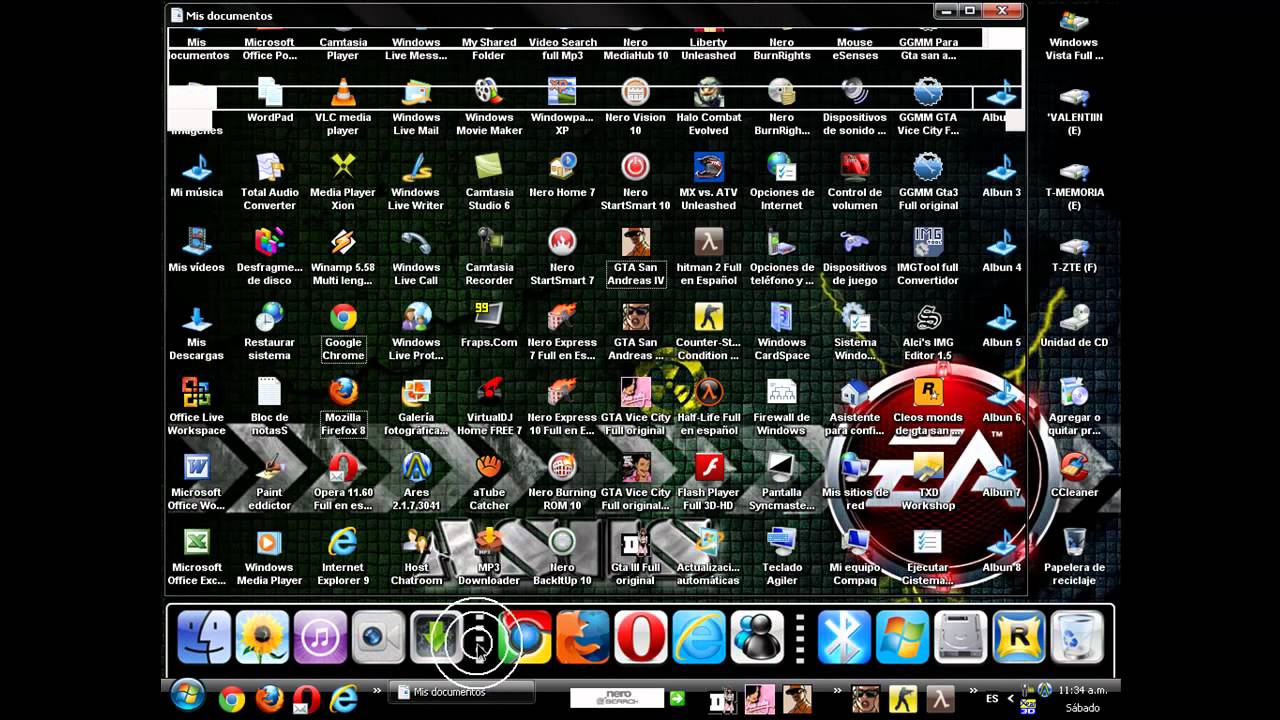Viewport: 1280px width, 720px height.
Task: Click the 11:34 a.m. taskbar clock
Action: coord(1084,690)
